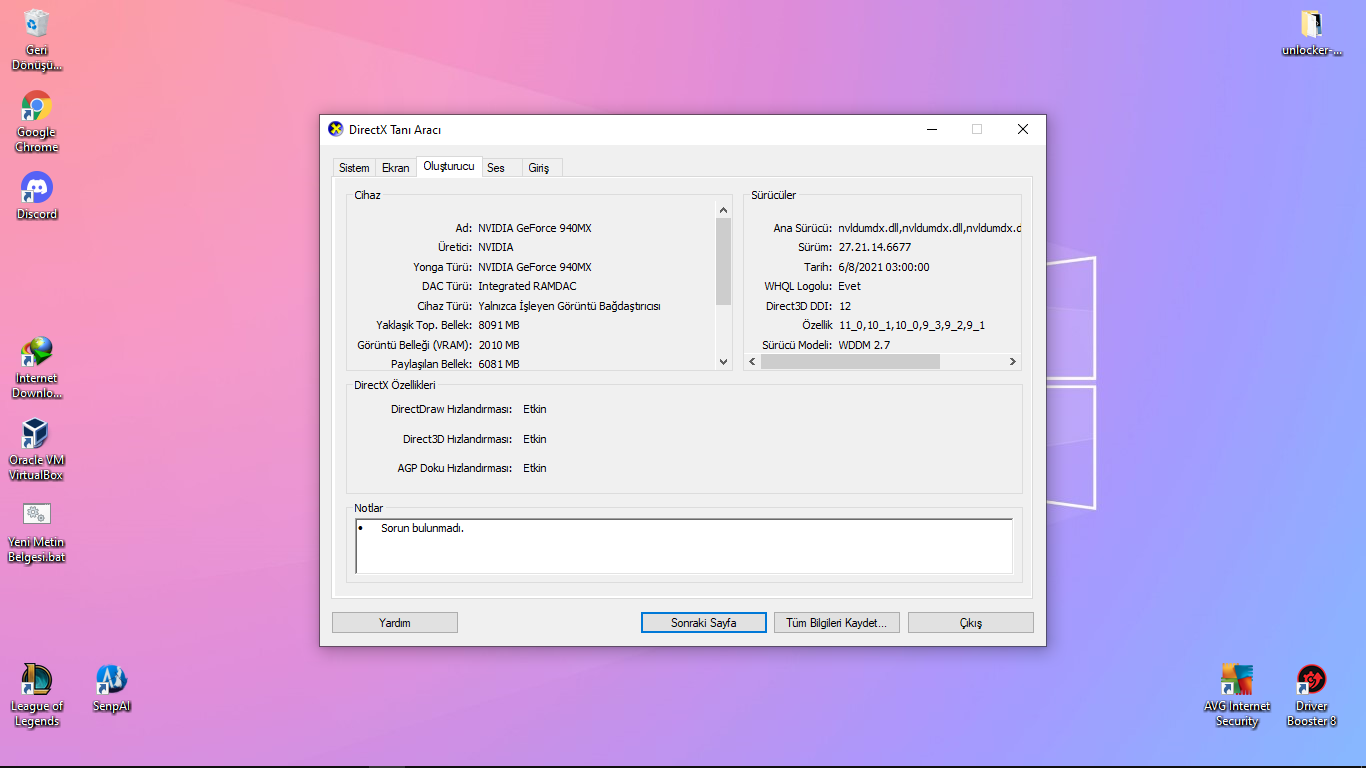Switch to the Sistem tab
This screenshot has width=1366, height=768.
[354, 168]
